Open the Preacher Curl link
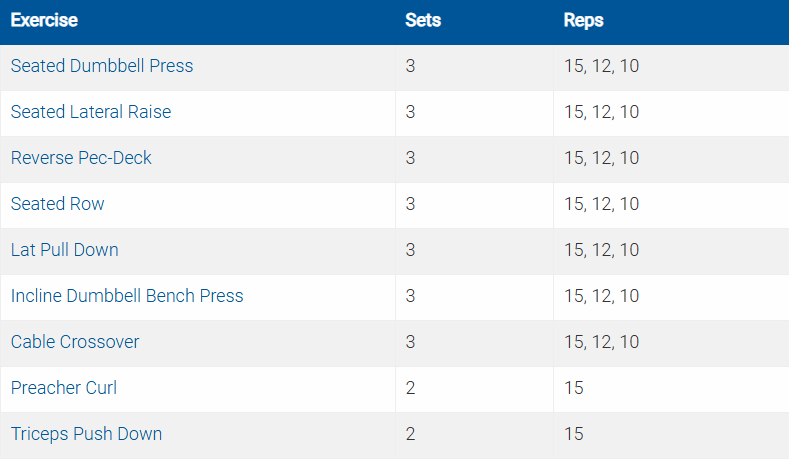The width and height of the screenshot is (789, 459). tap(64, 388)
